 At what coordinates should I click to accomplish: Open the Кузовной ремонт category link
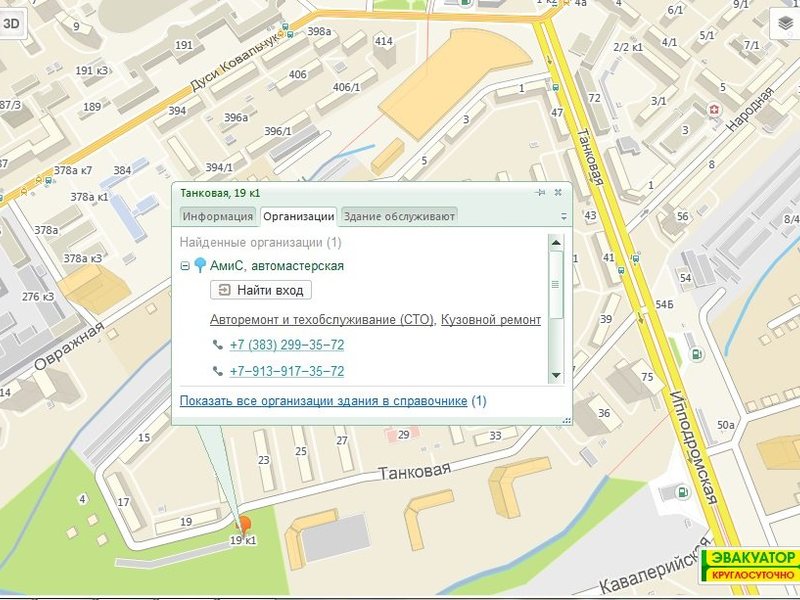(491, 320)
